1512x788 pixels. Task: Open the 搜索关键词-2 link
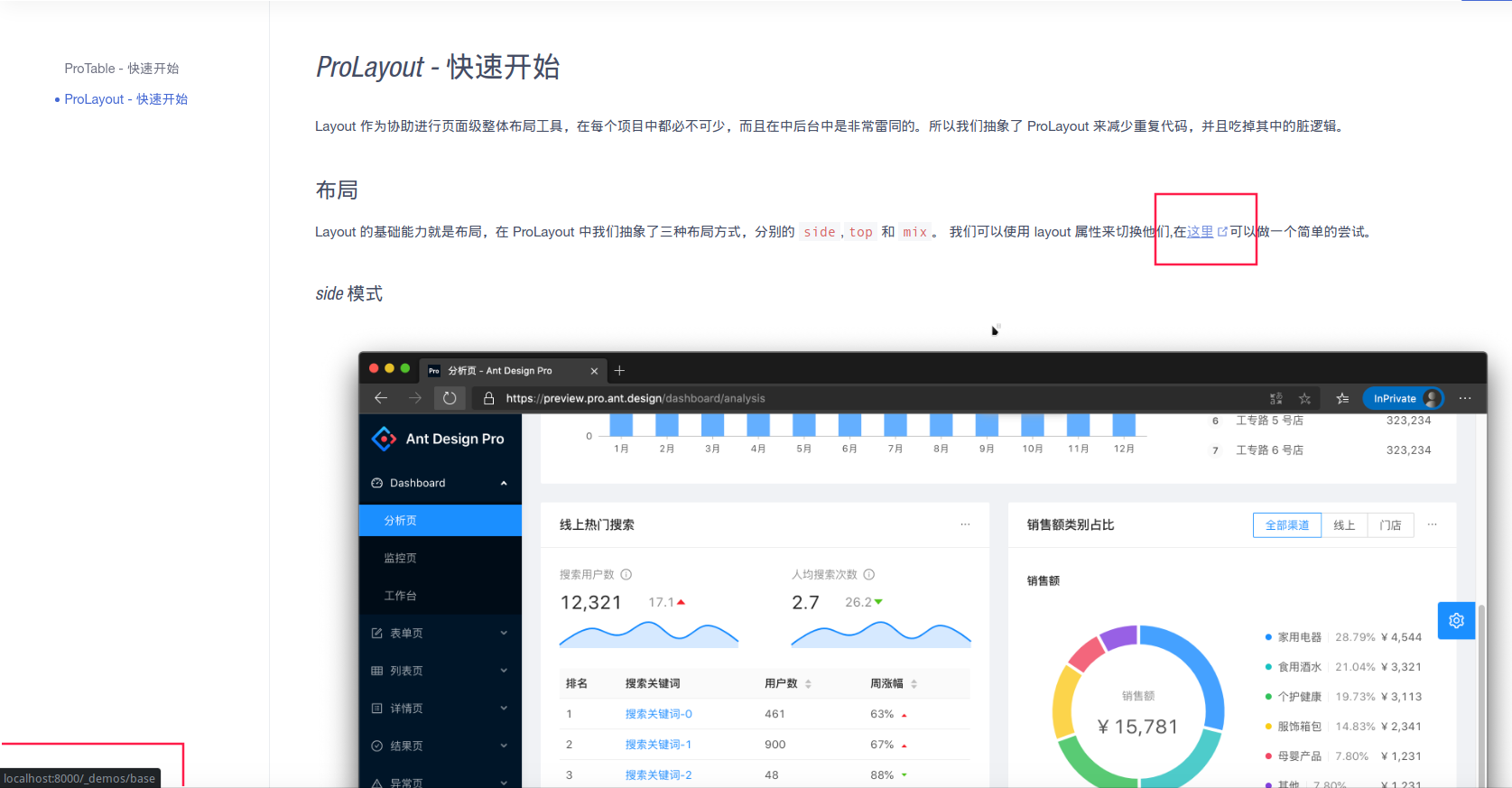click(658, 775)
